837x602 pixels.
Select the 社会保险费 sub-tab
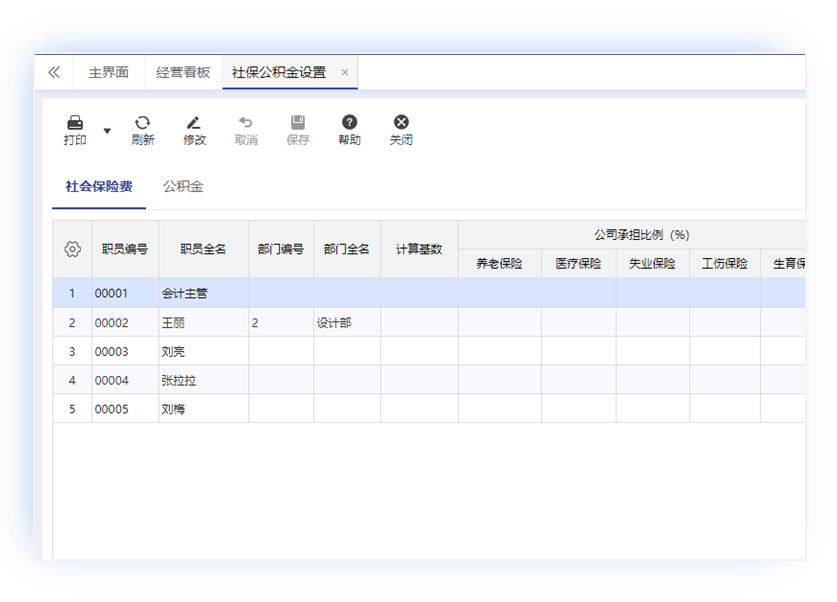(99, 186)
